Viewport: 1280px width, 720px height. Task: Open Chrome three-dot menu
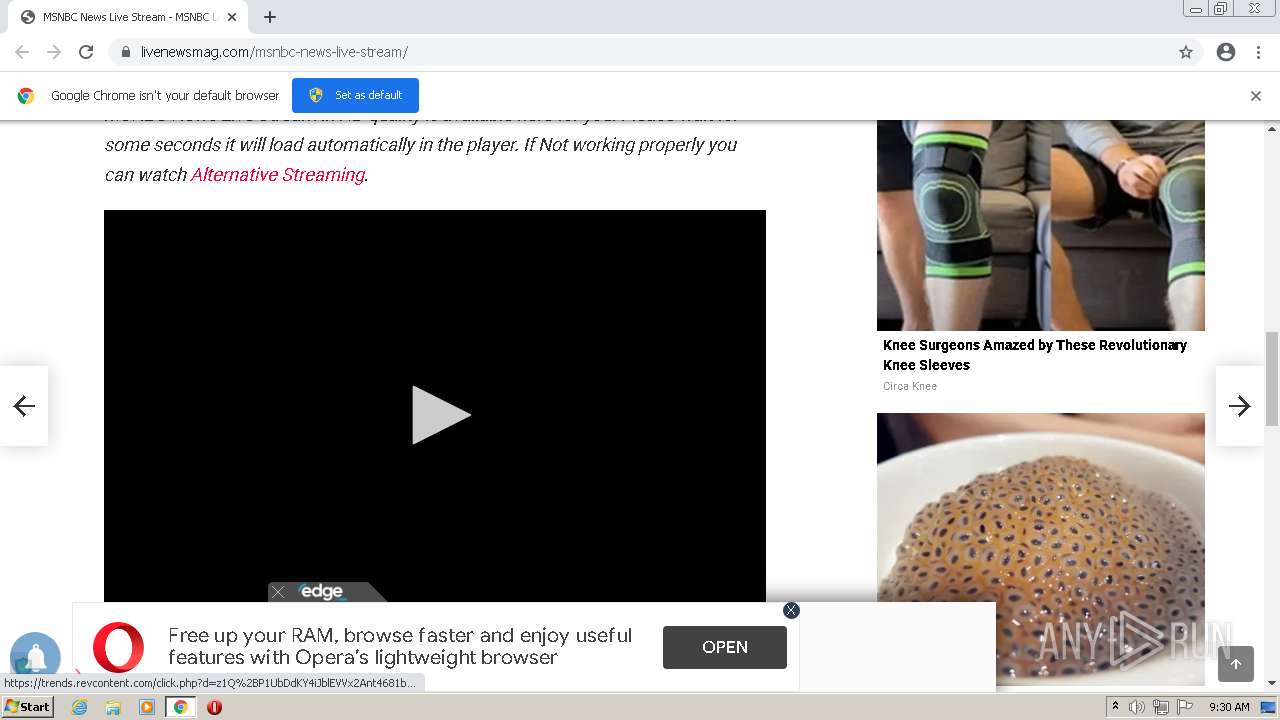1258,52
